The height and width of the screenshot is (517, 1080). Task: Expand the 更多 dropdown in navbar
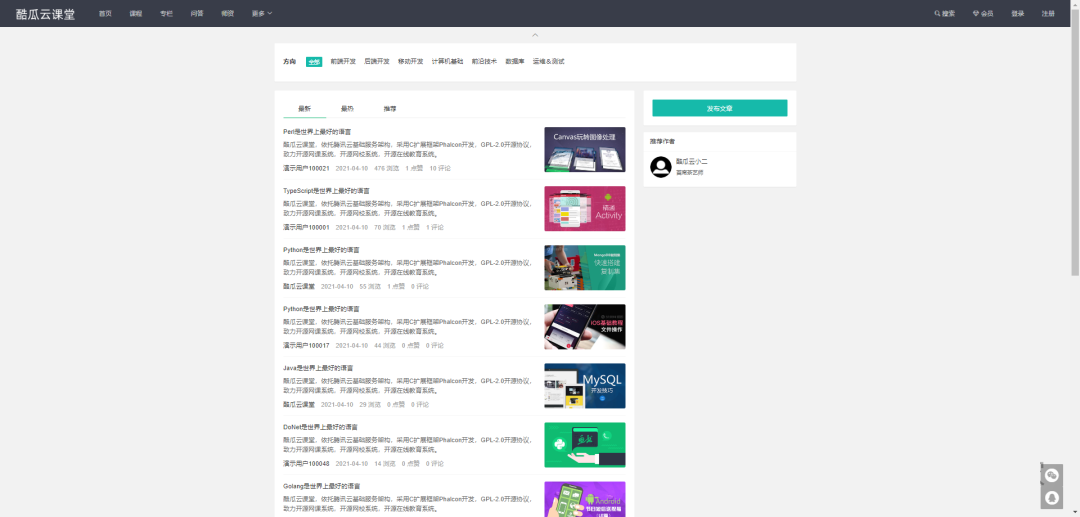point(262,14)
